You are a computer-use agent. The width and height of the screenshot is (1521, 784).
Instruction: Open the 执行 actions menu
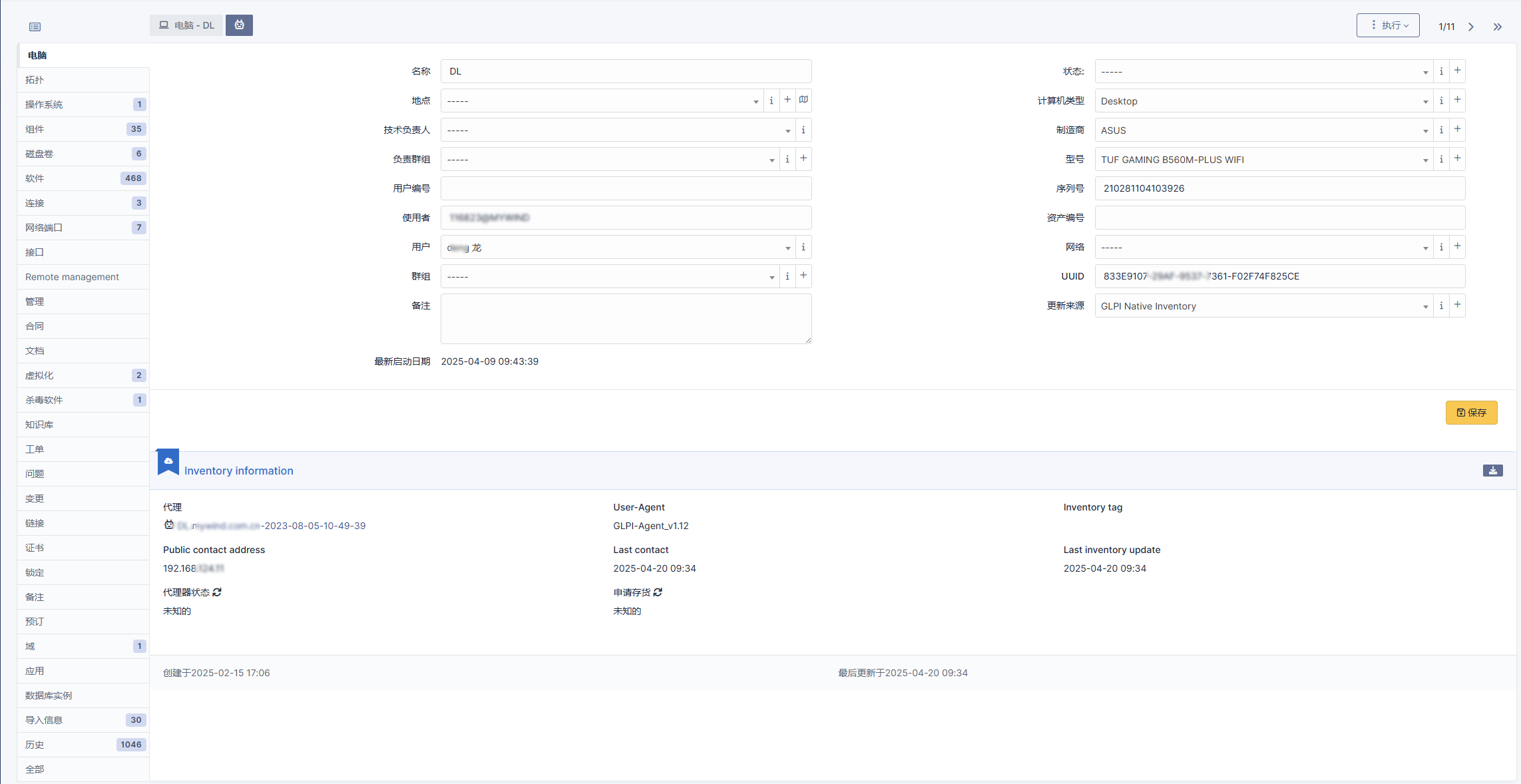[x=1388, y=25]
